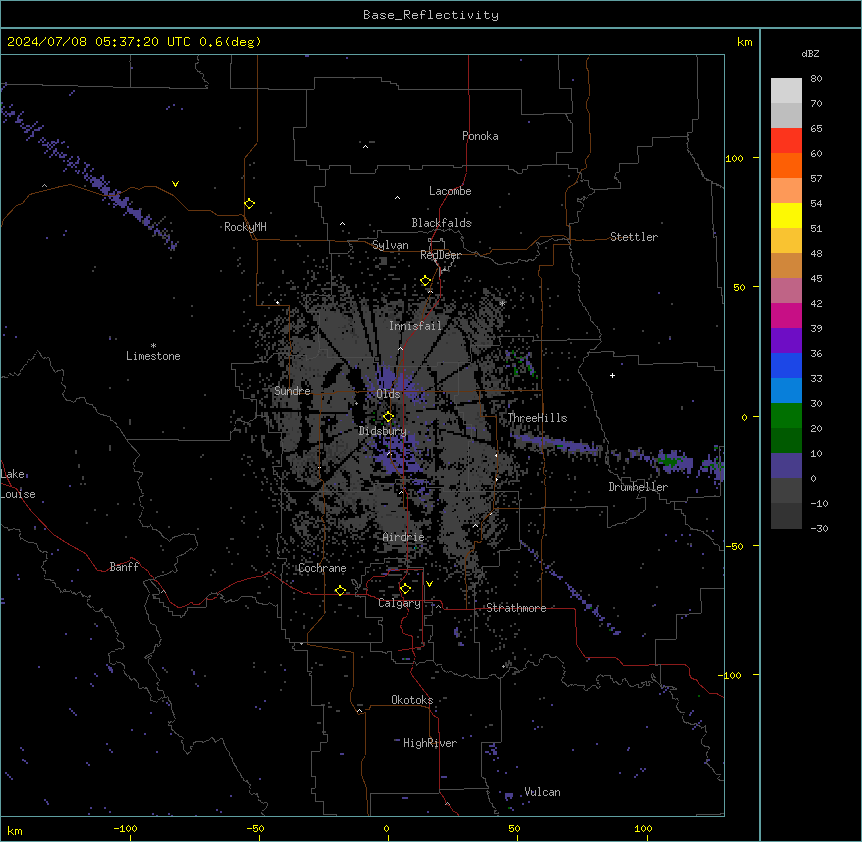Click the asterisk marker above Limestone
Viewport: 862px width, 842px height.
(153, 346)
